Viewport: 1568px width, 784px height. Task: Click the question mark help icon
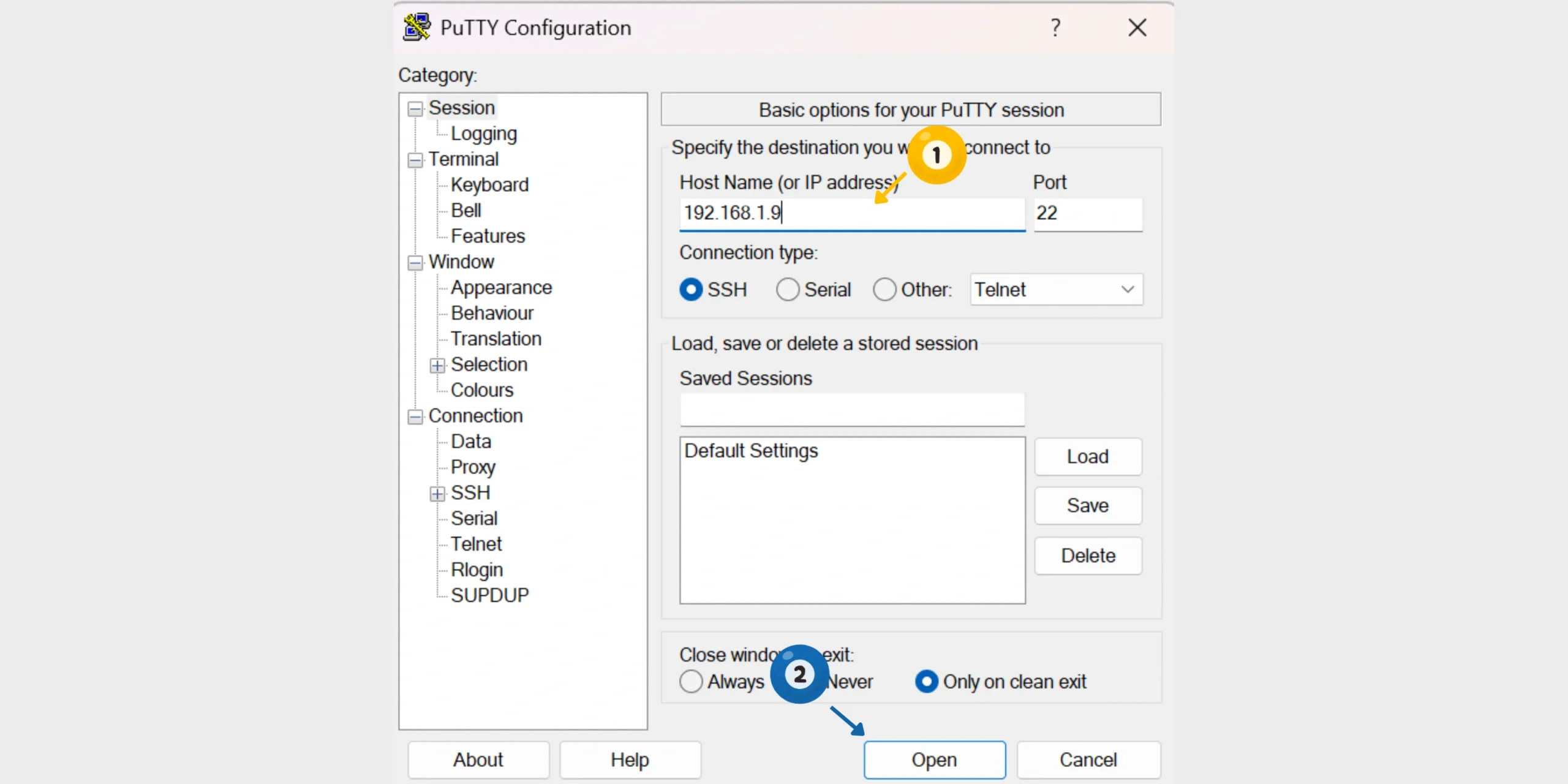pyautogui.click(x=1055, y=28)
